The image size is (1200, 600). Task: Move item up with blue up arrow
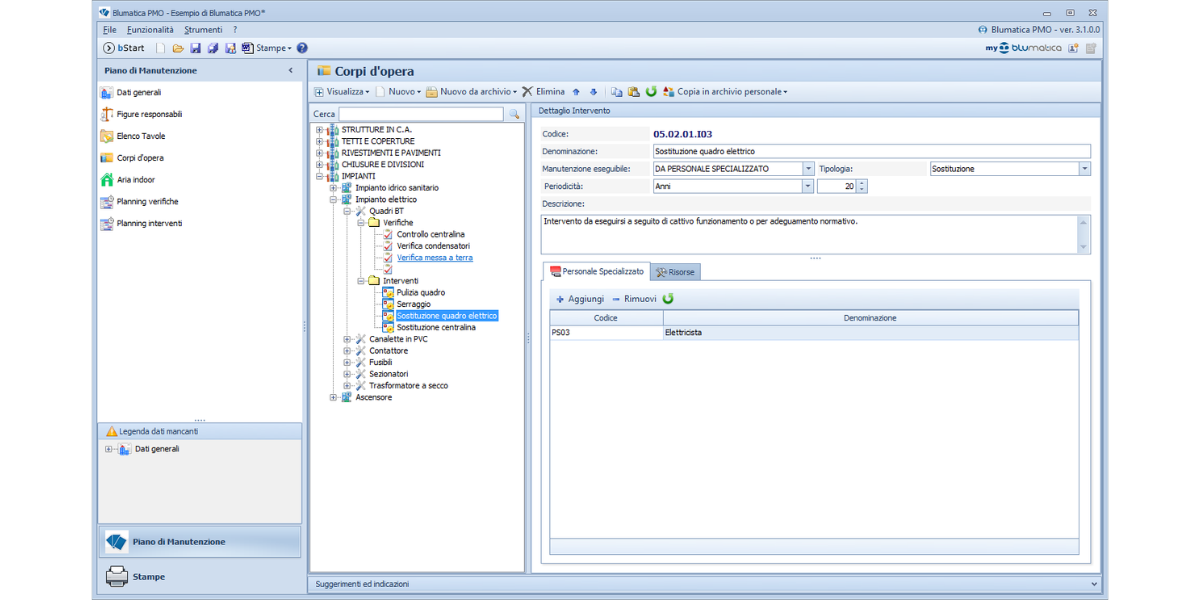576,92
